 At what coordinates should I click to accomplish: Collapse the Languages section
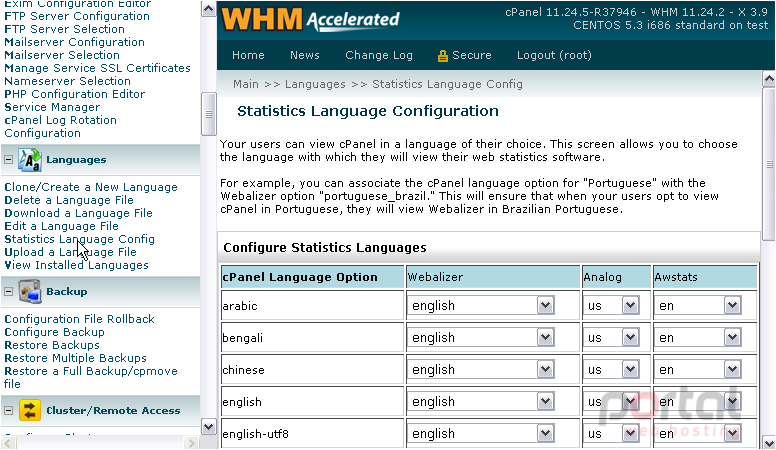(8, 160)
